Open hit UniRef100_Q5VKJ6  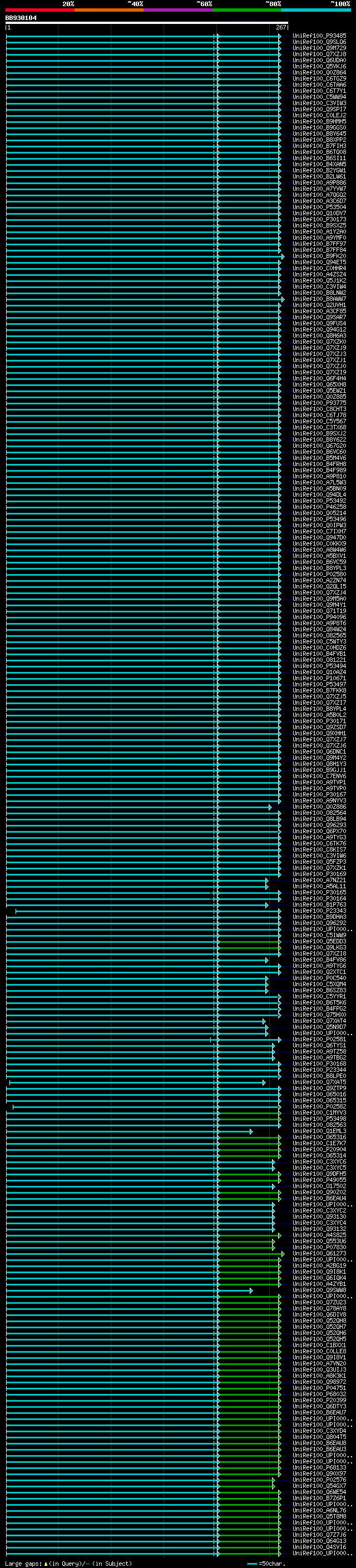coord(319,66)
